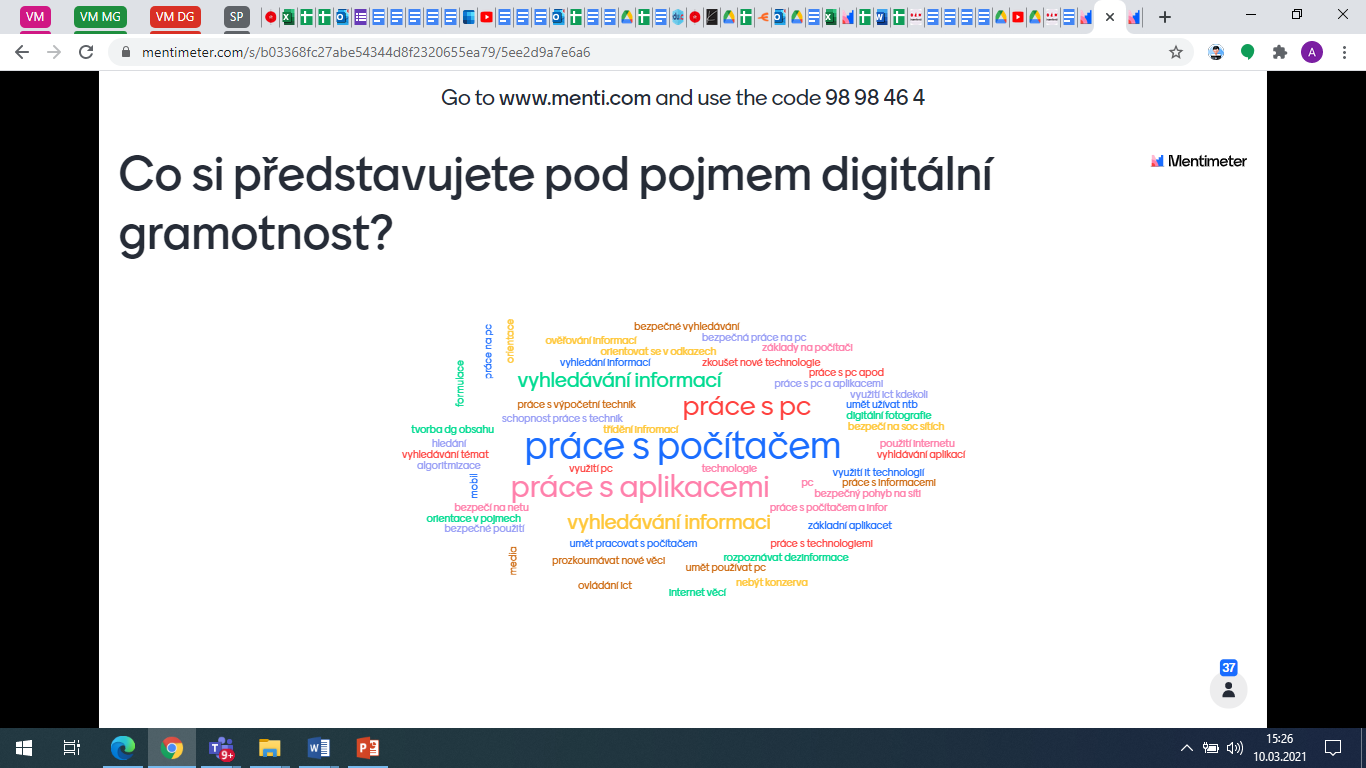
Task: Click the word 'bezpečné vyhledávání'
Action: pyautogui.click(x=686, y=326)
